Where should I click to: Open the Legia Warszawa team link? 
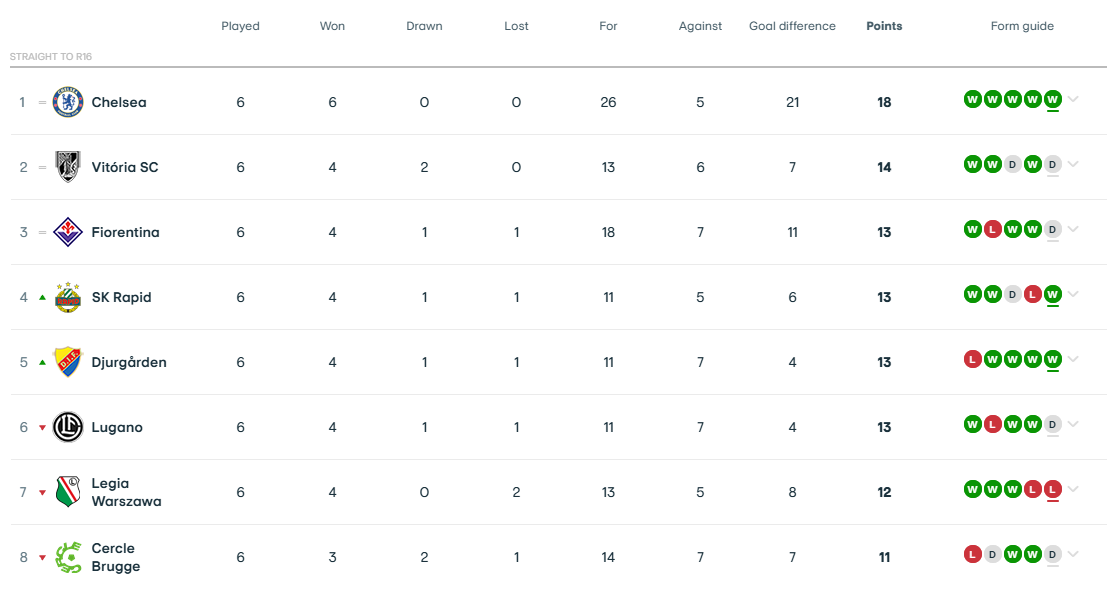pyautogui.click(x=126, y=492)
